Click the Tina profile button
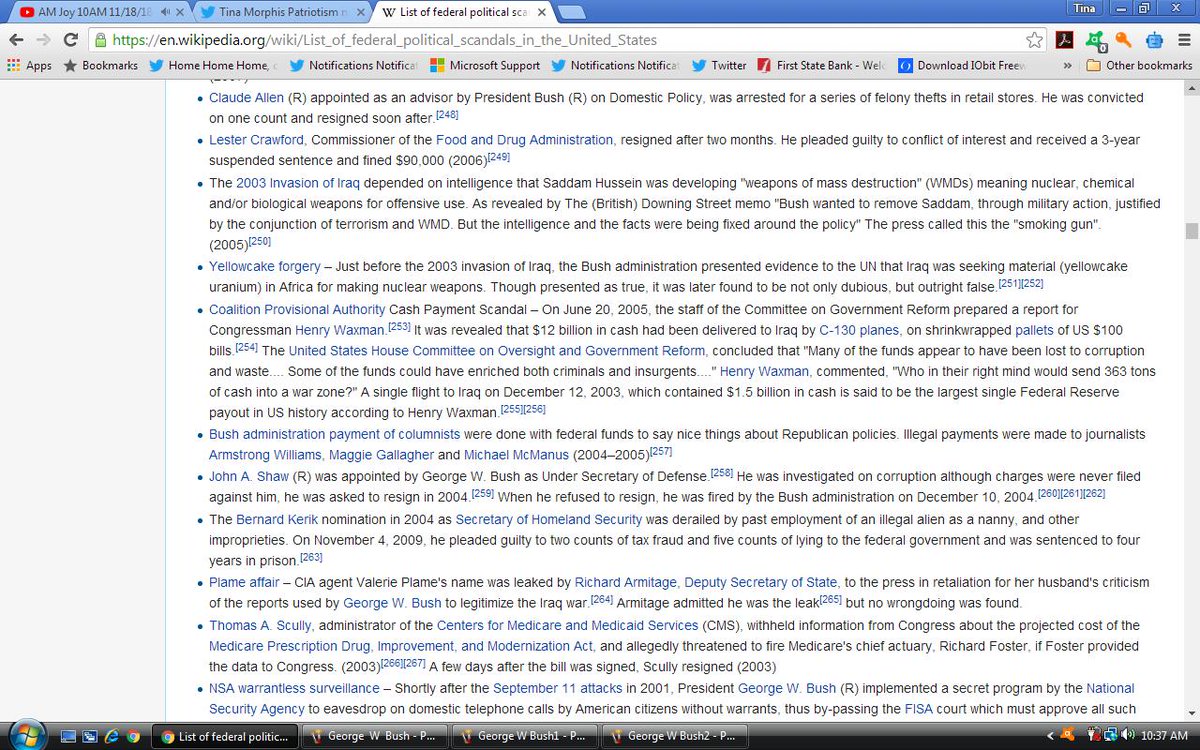The image size is (1200, 750). pyautogui.click(x=1085, y=8)
